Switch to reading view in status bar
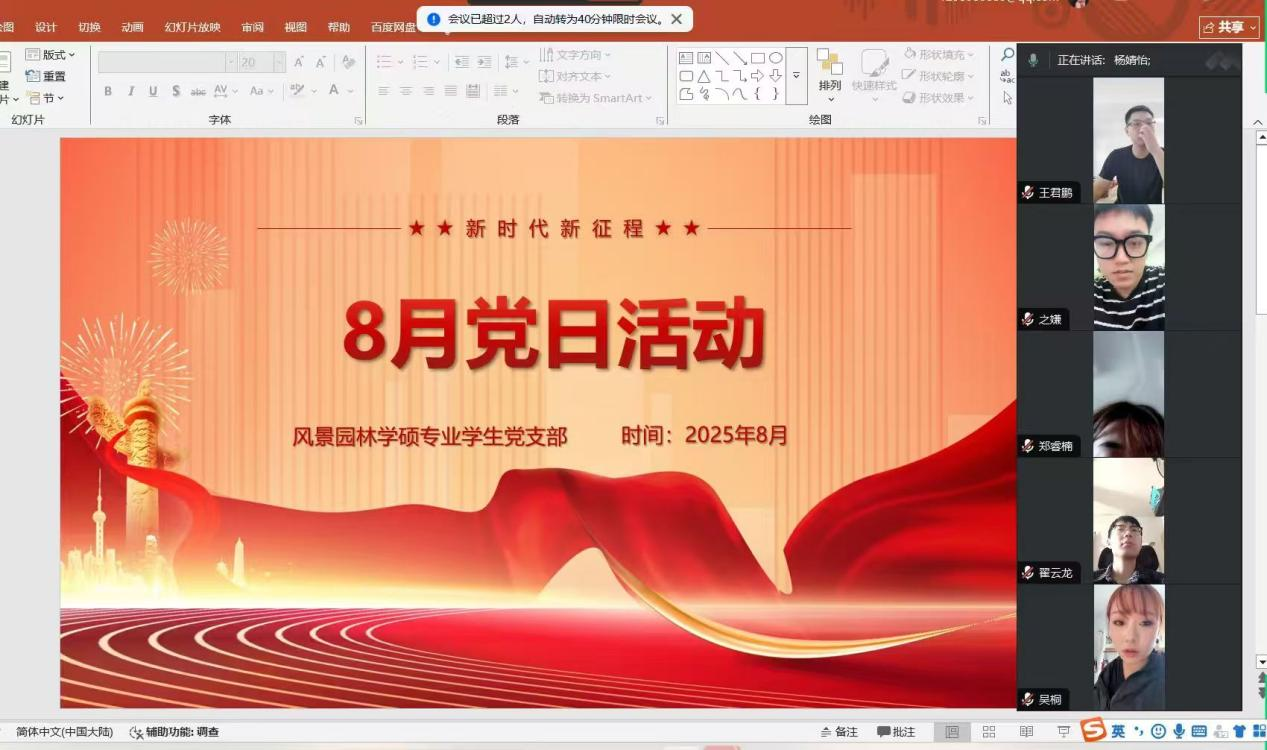 1025,732
